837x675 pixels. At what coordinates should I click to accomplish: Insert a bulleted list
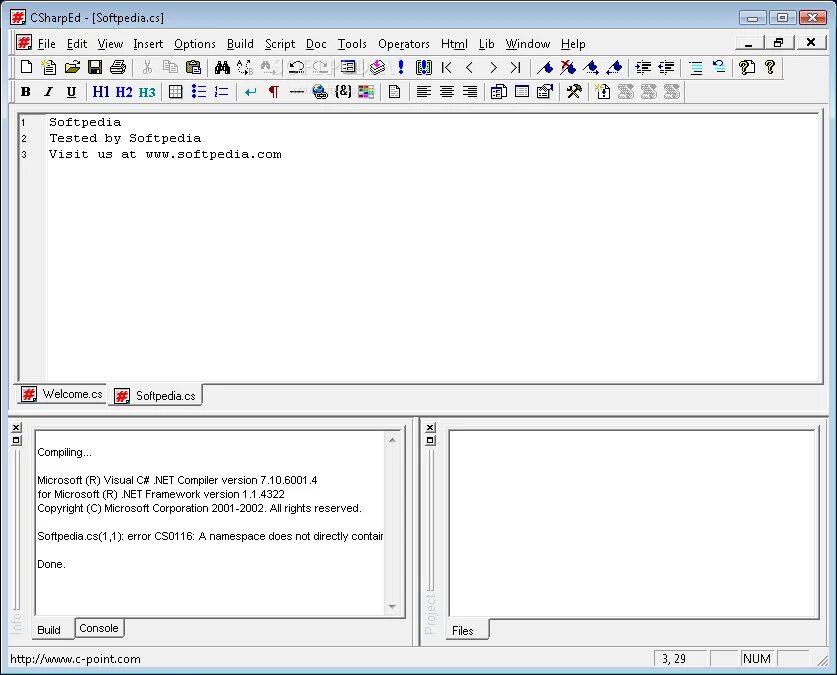[x=199, y=92]
